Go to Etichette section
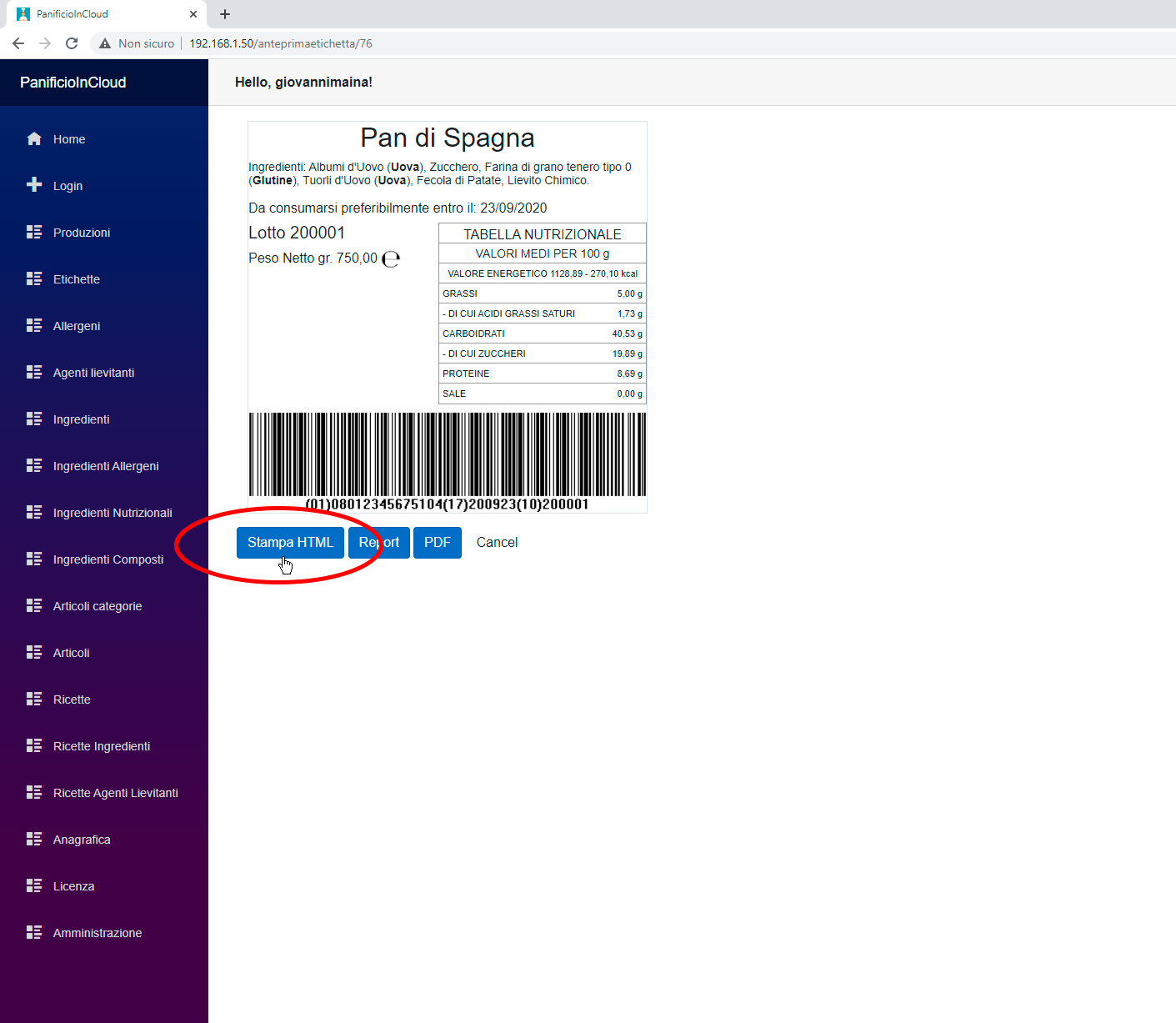This screenshot has width=1176, height=1023. coord(77,279)
